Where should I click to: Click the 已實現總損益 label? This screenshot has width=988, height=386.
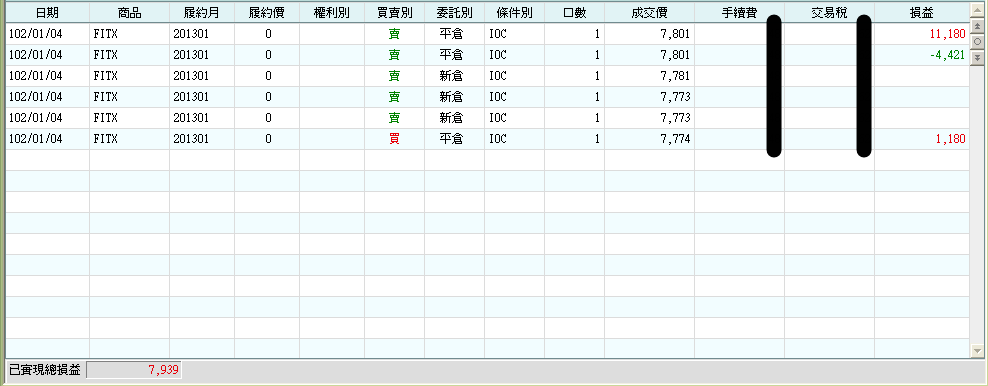[44, 370]
